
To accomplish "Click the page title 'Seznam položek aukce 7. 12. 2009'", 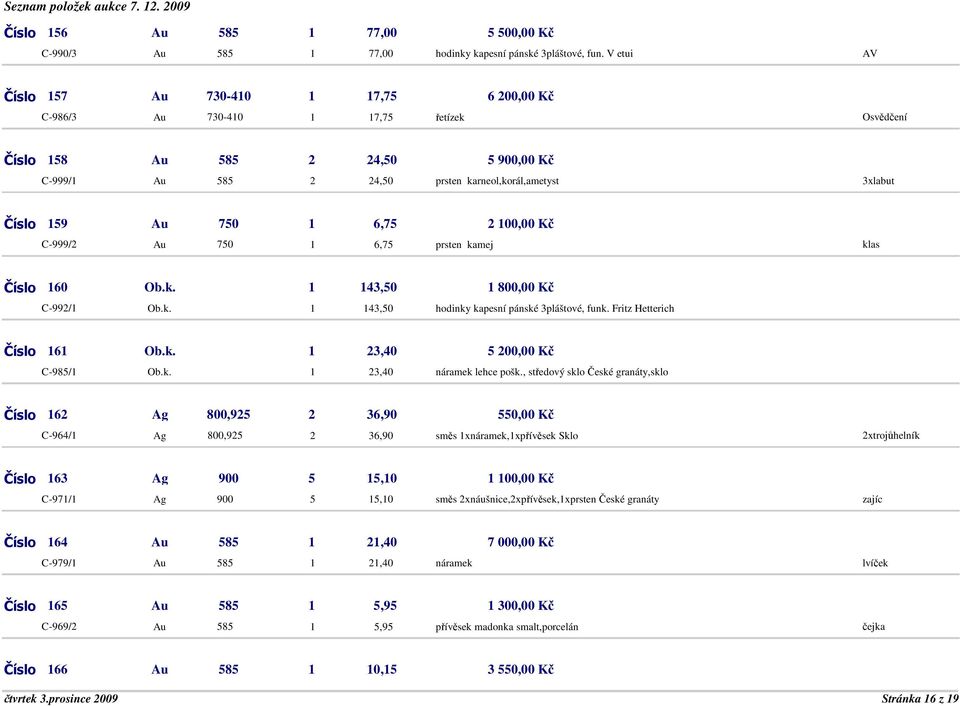I will point(97,7).
